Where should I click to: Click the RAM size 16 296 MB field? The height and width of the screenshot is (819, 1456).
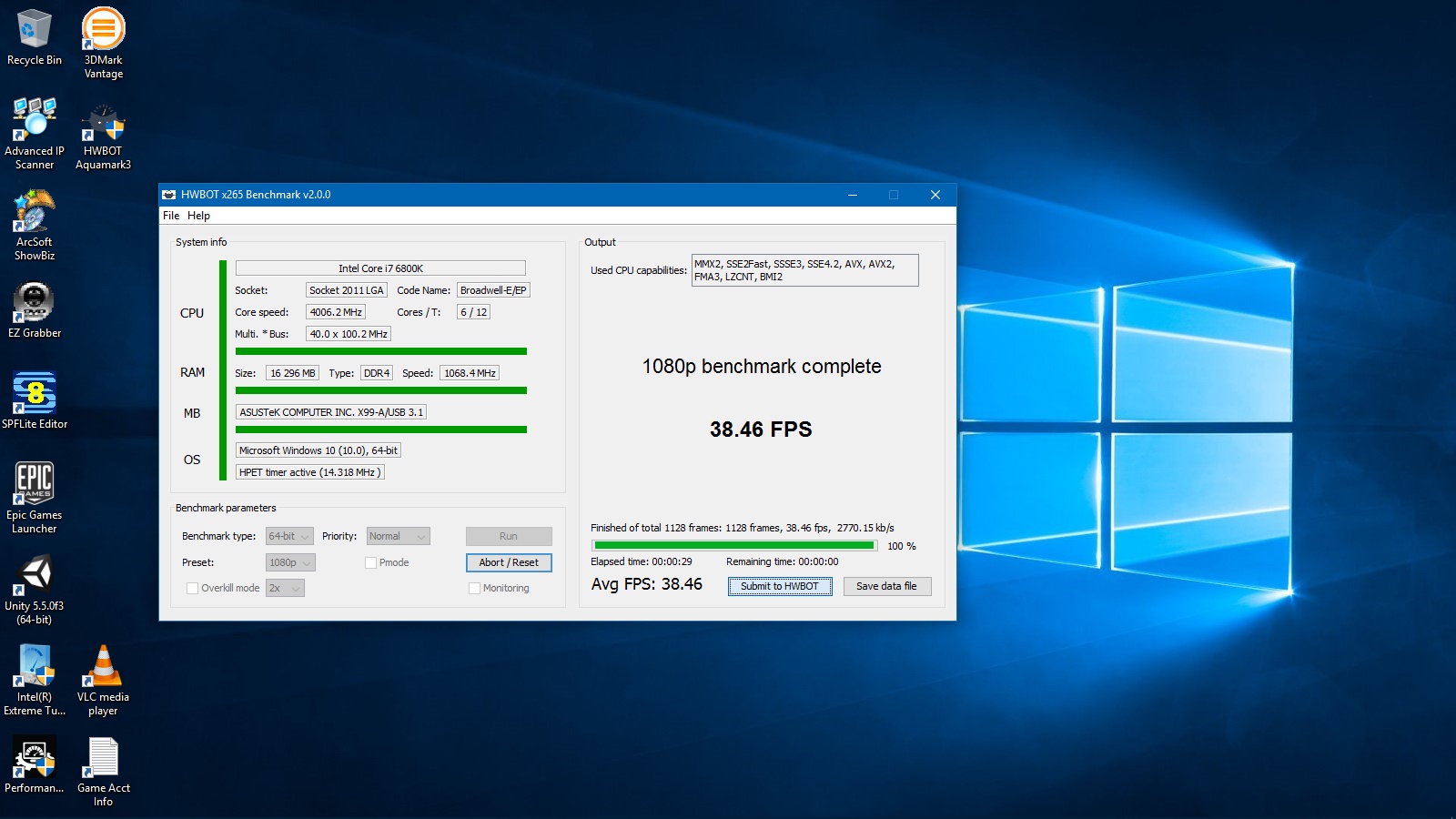pos(292,373)
